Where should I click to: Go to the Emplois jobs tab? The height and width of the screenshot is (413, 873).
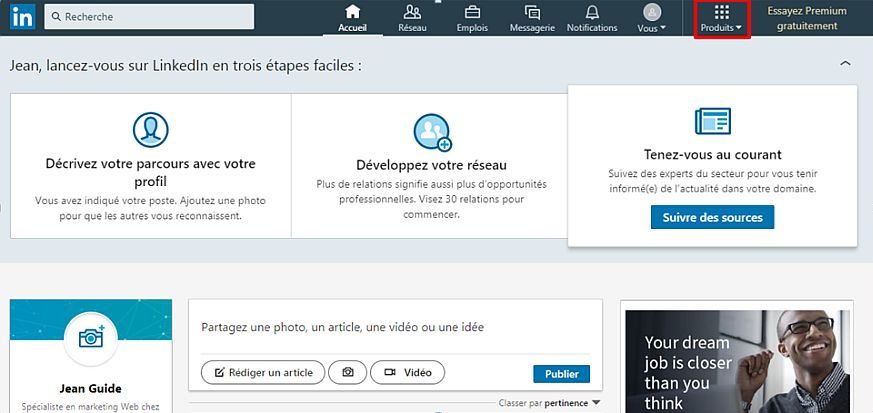[472, 18]
